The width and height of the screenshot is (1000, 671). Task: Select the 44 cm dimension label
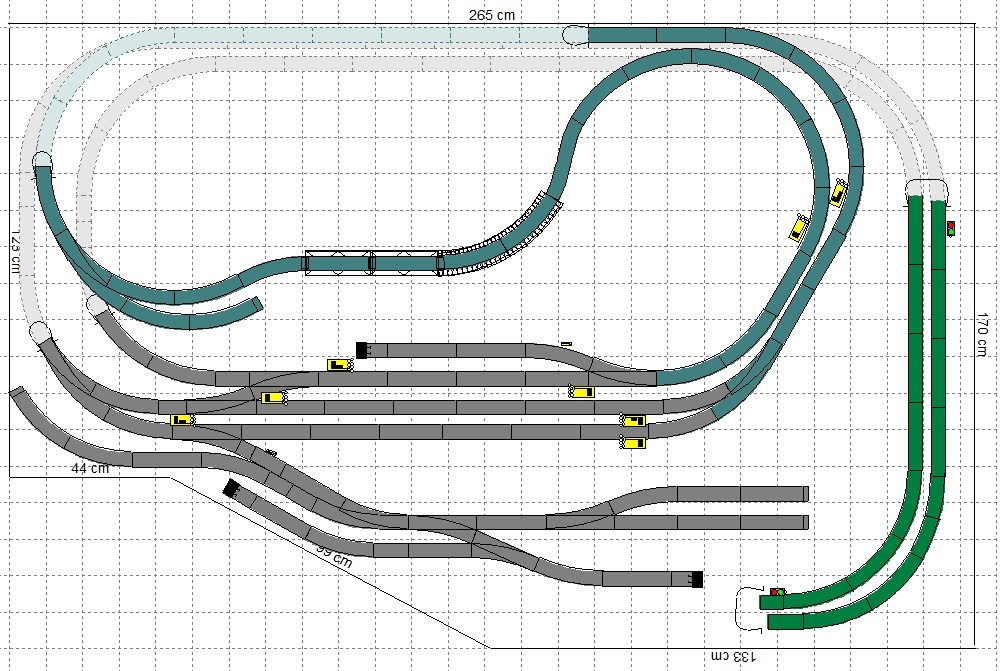pos(90,468)
